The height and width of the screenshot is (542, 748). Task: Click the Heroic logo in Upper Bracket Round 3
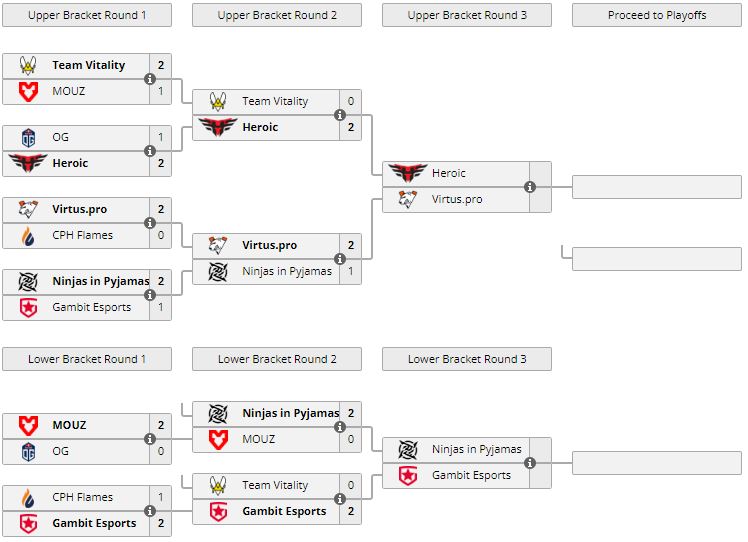tap(407, 174)
